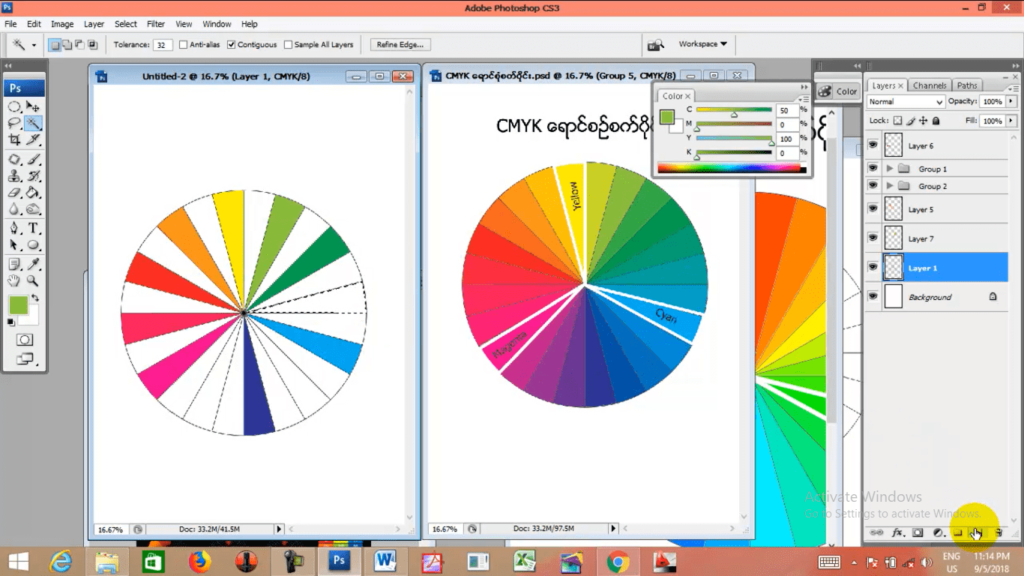Click the add layer mask icon

tap(918, 533)
